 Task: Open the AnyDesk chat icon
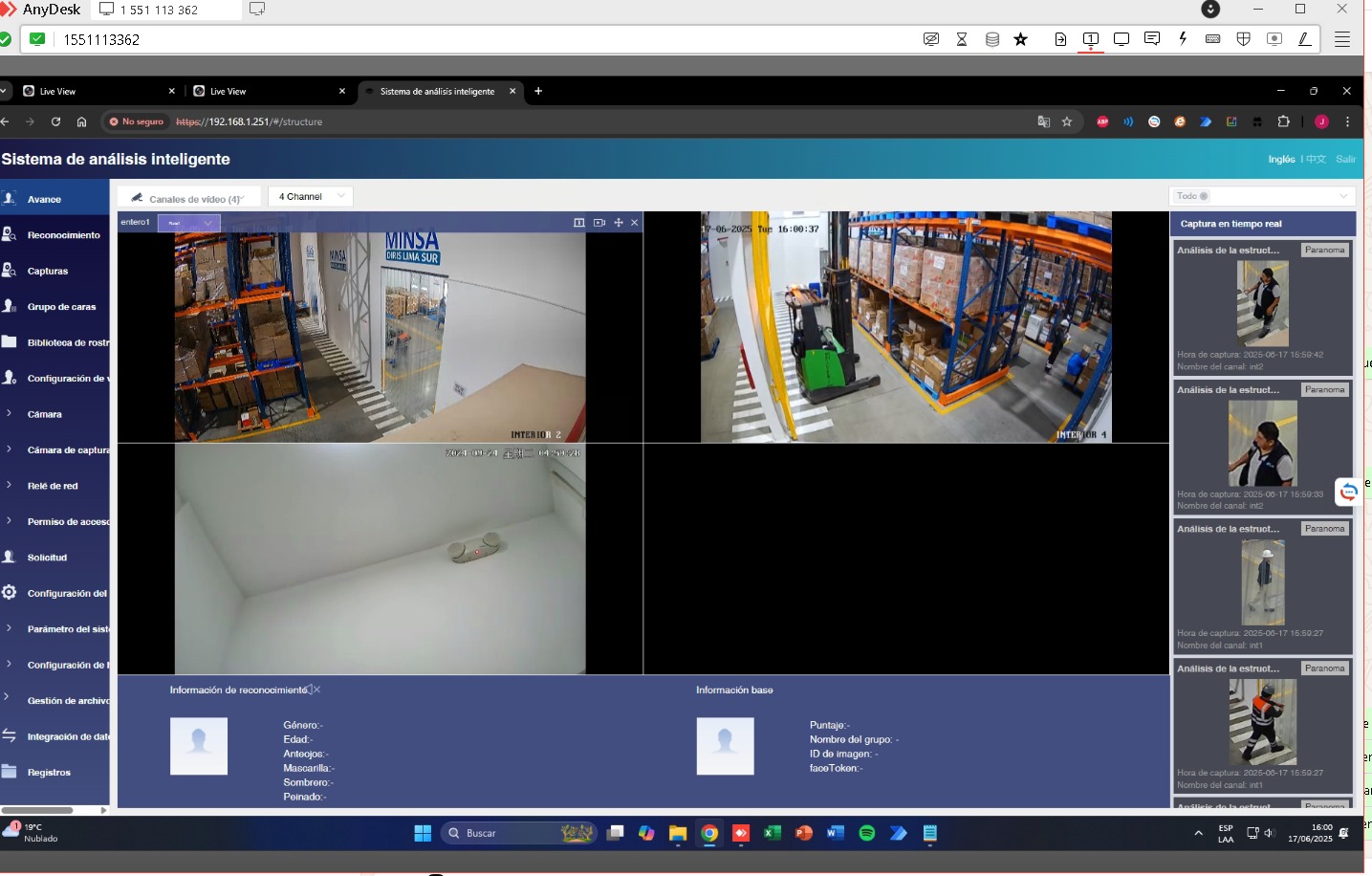pos(1152,39)
